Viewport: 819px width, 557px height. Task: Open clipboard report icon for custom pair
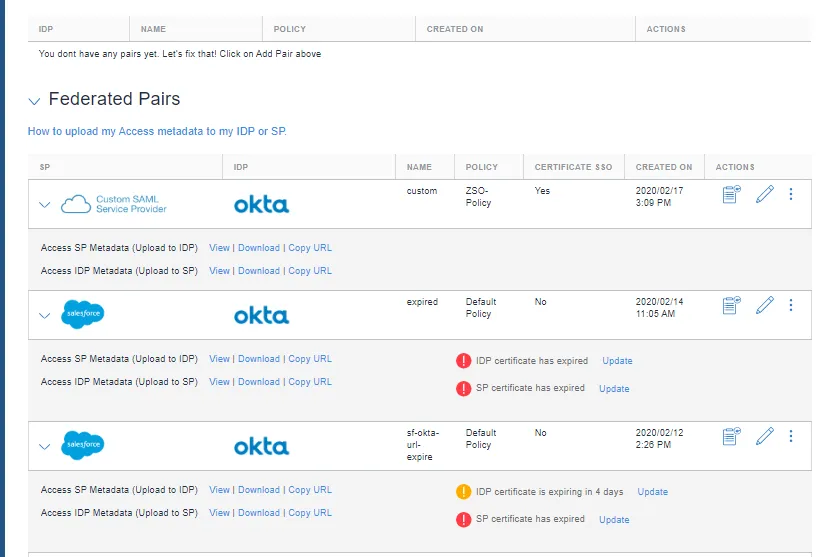pos(731,194)
